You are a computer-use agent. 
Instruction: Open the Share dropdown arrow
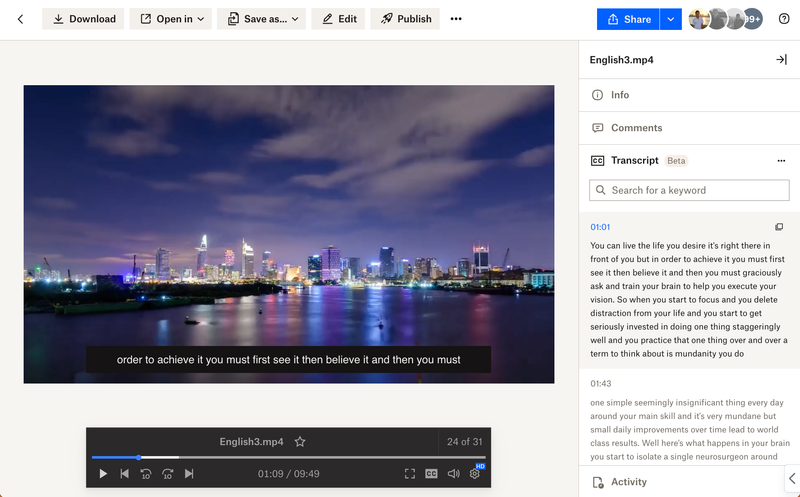671,19
